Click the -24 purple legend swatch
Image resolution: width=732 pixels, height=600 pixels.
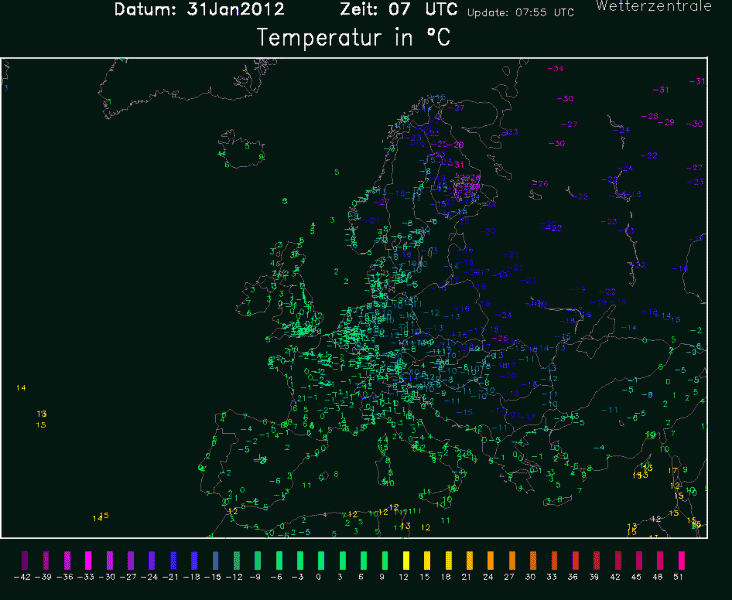153,559
